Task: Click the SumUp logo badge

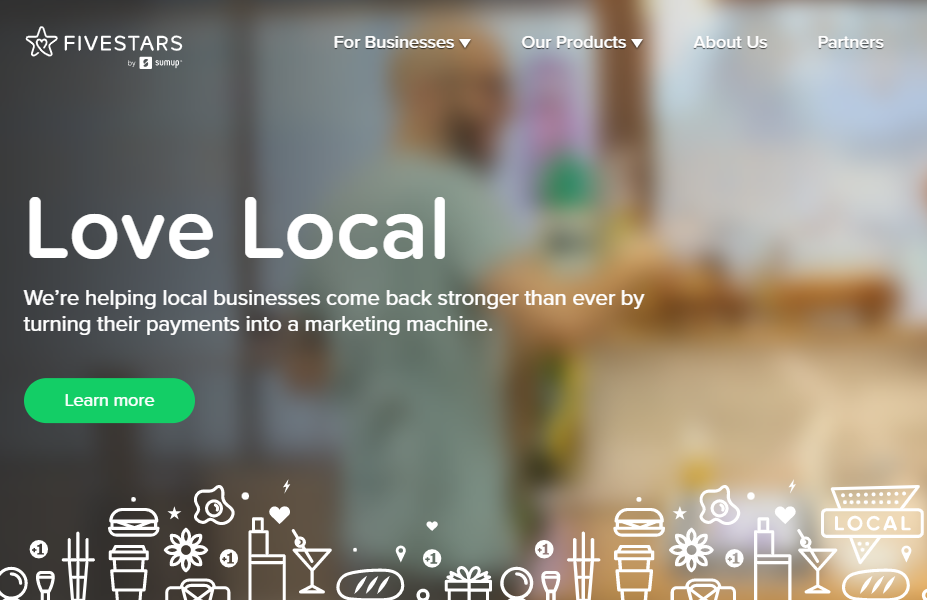Action: click(160, 63)
